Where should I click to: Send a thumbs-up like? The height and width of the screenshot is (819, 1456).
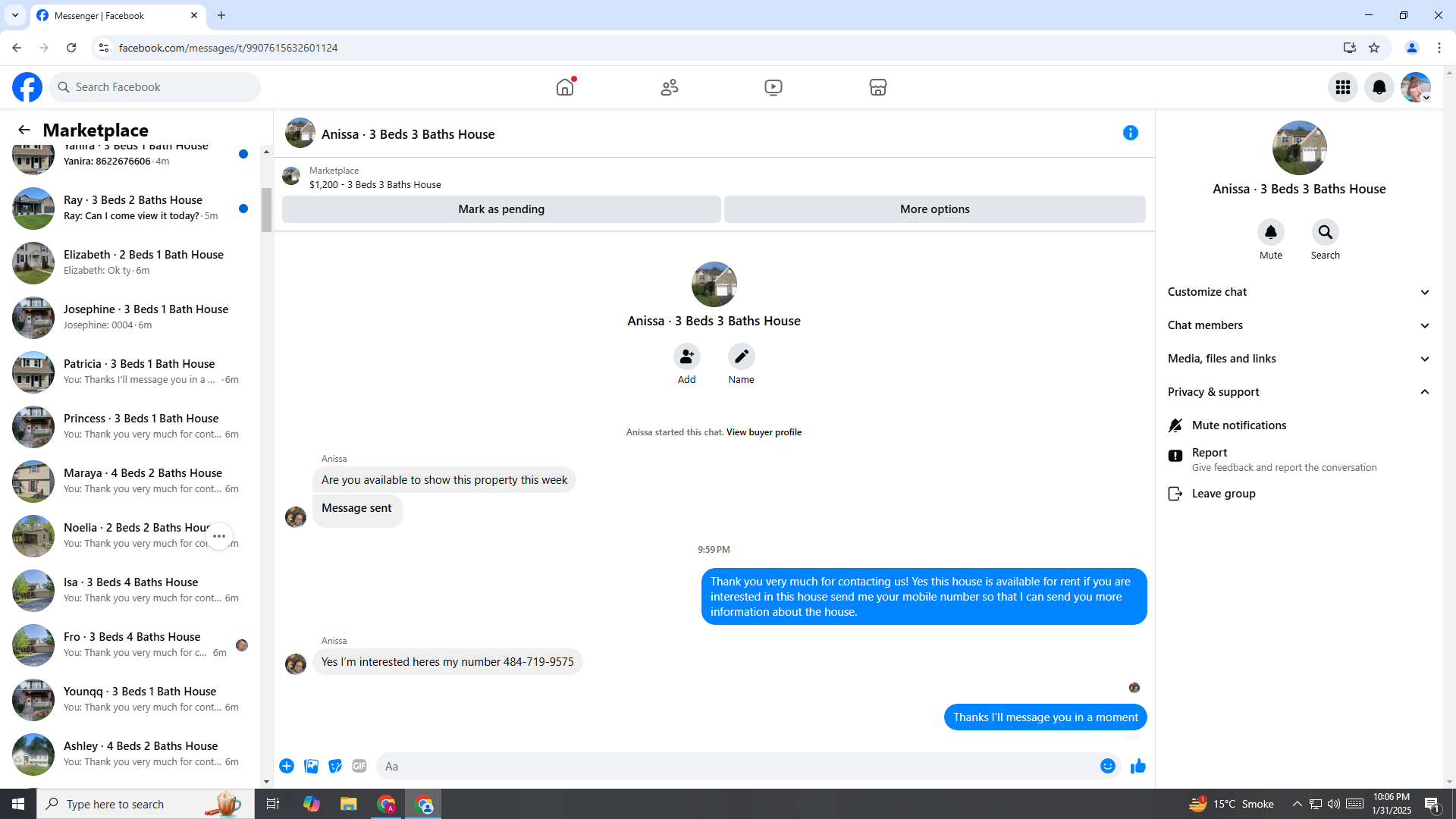pyautogui.click(x=1138, y=766)
